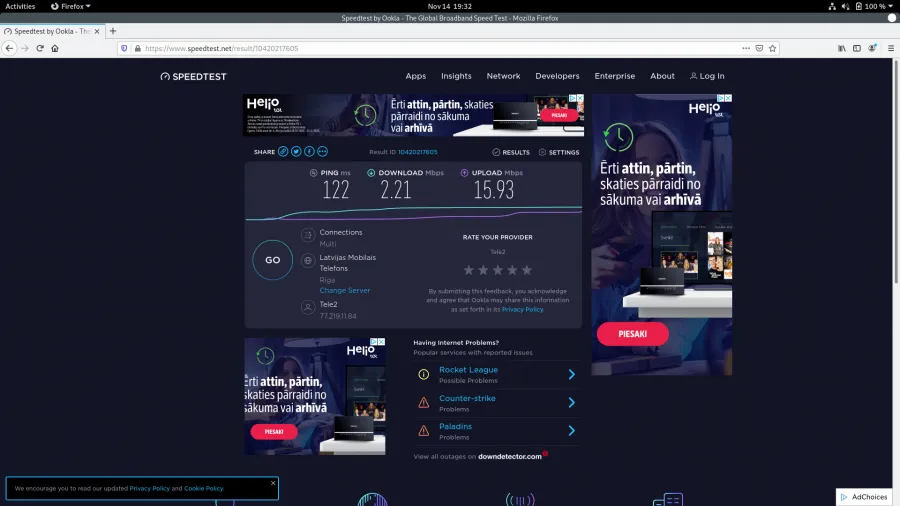Open the Counter-strike link

click(x=467, y=398)
